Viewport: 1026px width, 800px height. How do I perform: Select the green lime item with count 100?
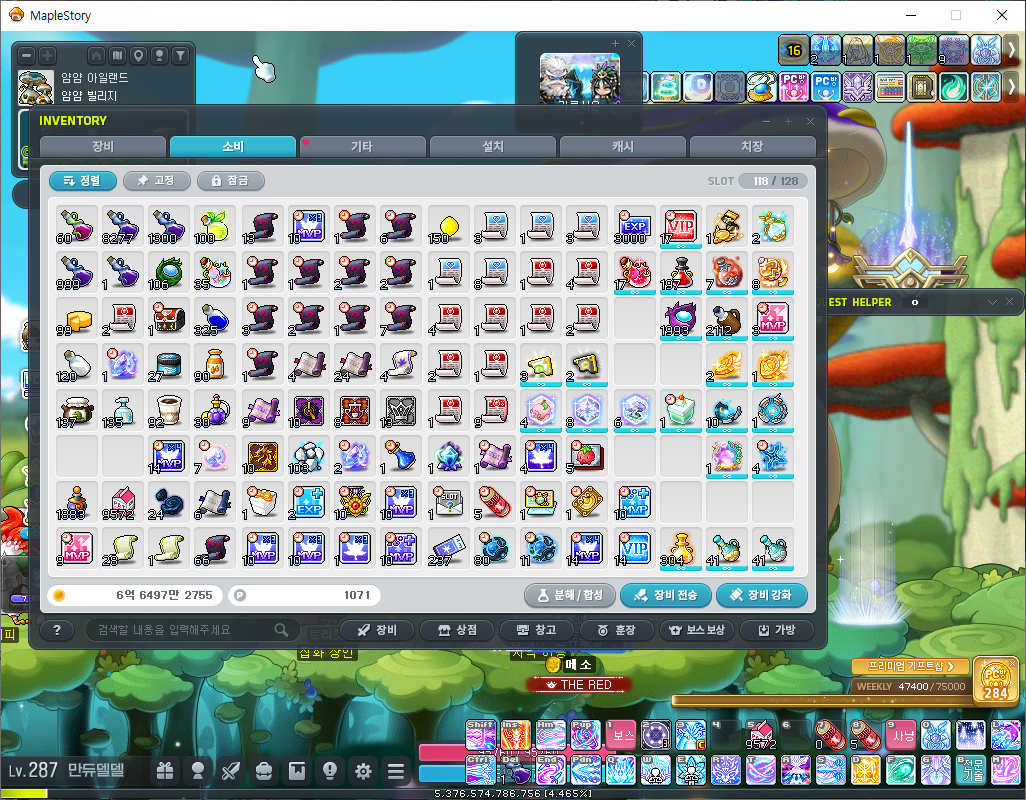pyautogui.click(x=215, y=226)
